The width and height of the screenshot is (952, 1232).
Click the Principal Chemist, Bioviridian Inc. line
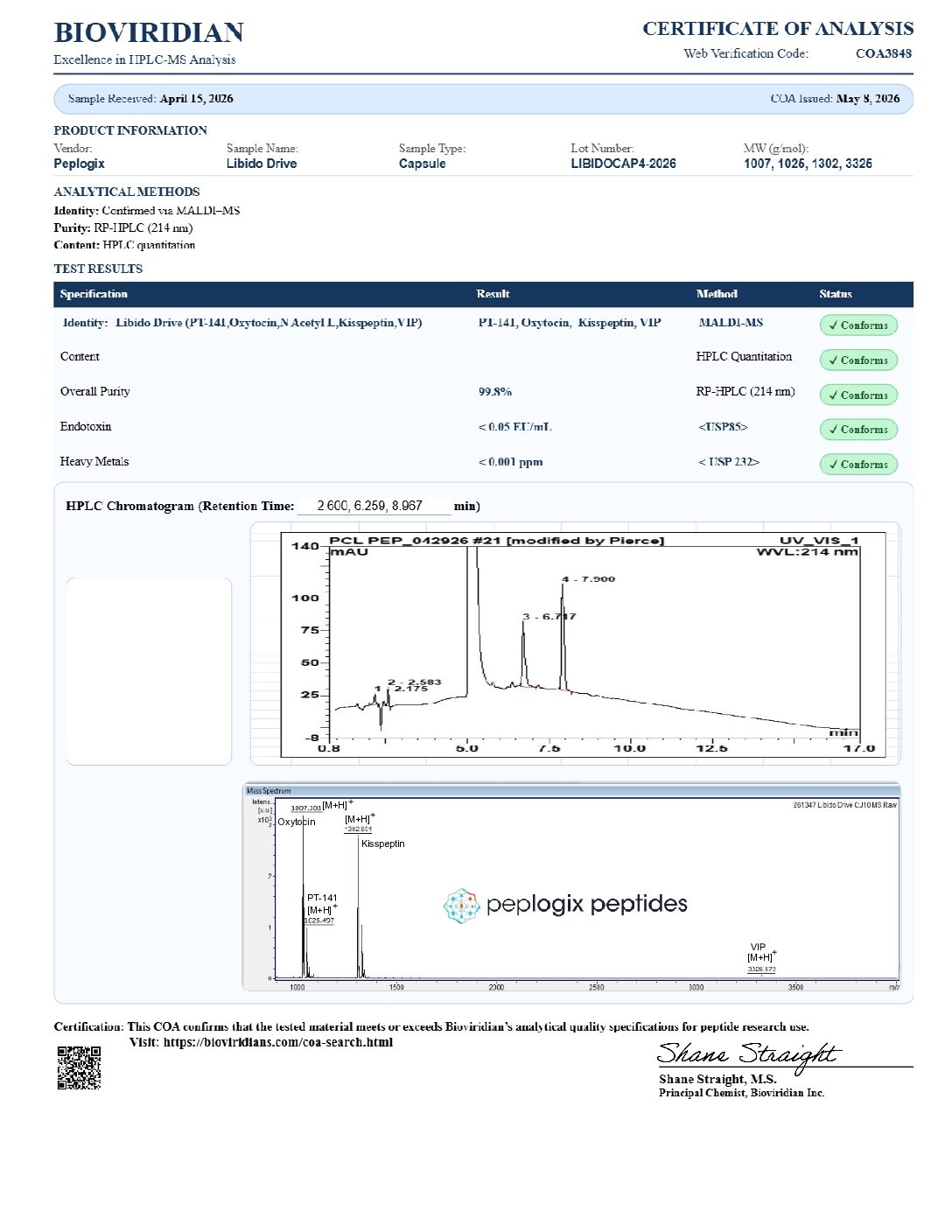[x=742, y=1093]
